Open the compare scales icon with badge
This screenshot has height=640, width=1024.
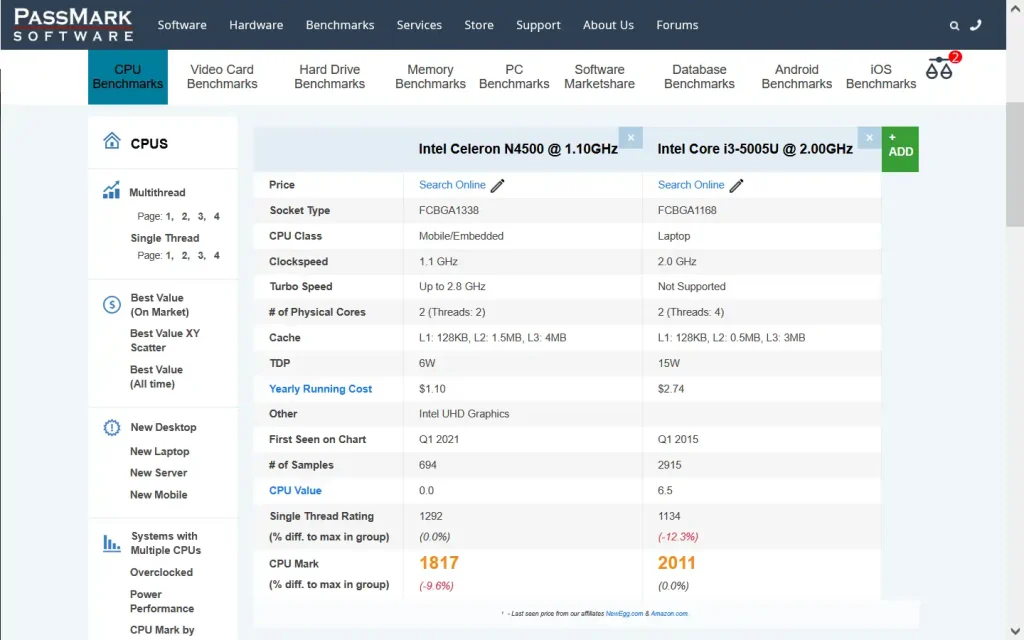coord(940,69)
